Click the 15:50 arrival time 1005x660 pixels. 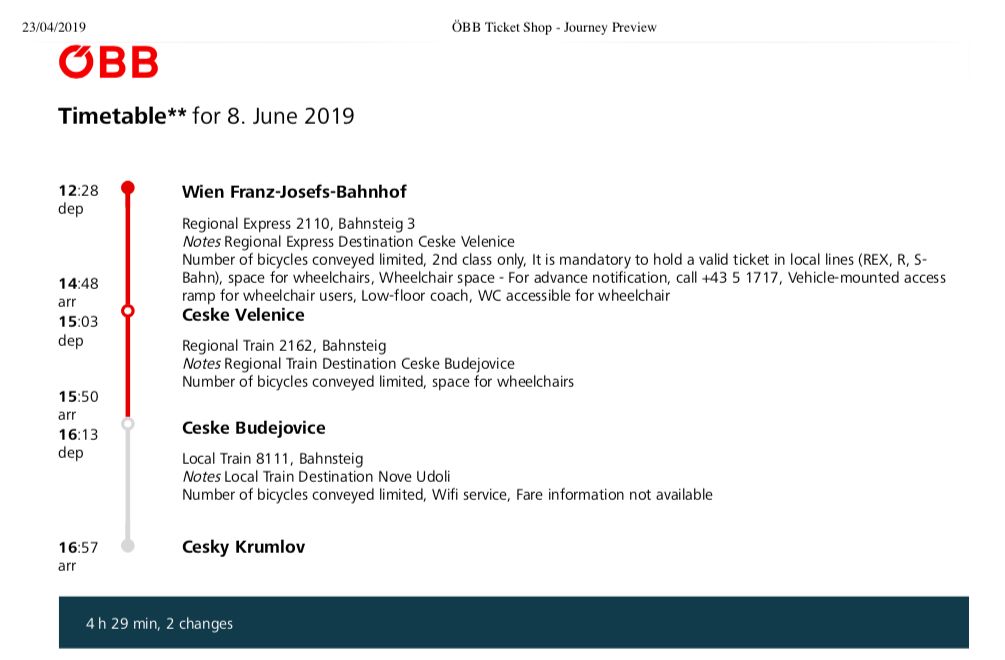click(x=78, y=396)
